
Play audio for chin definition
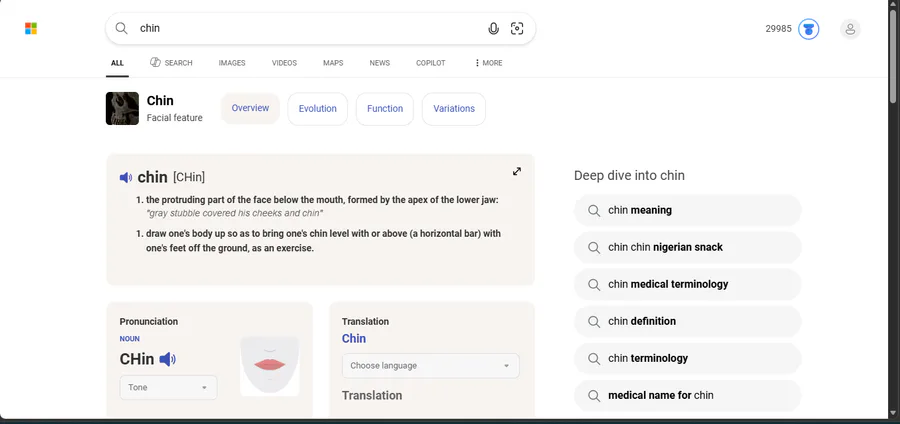(x=126, y=178)
